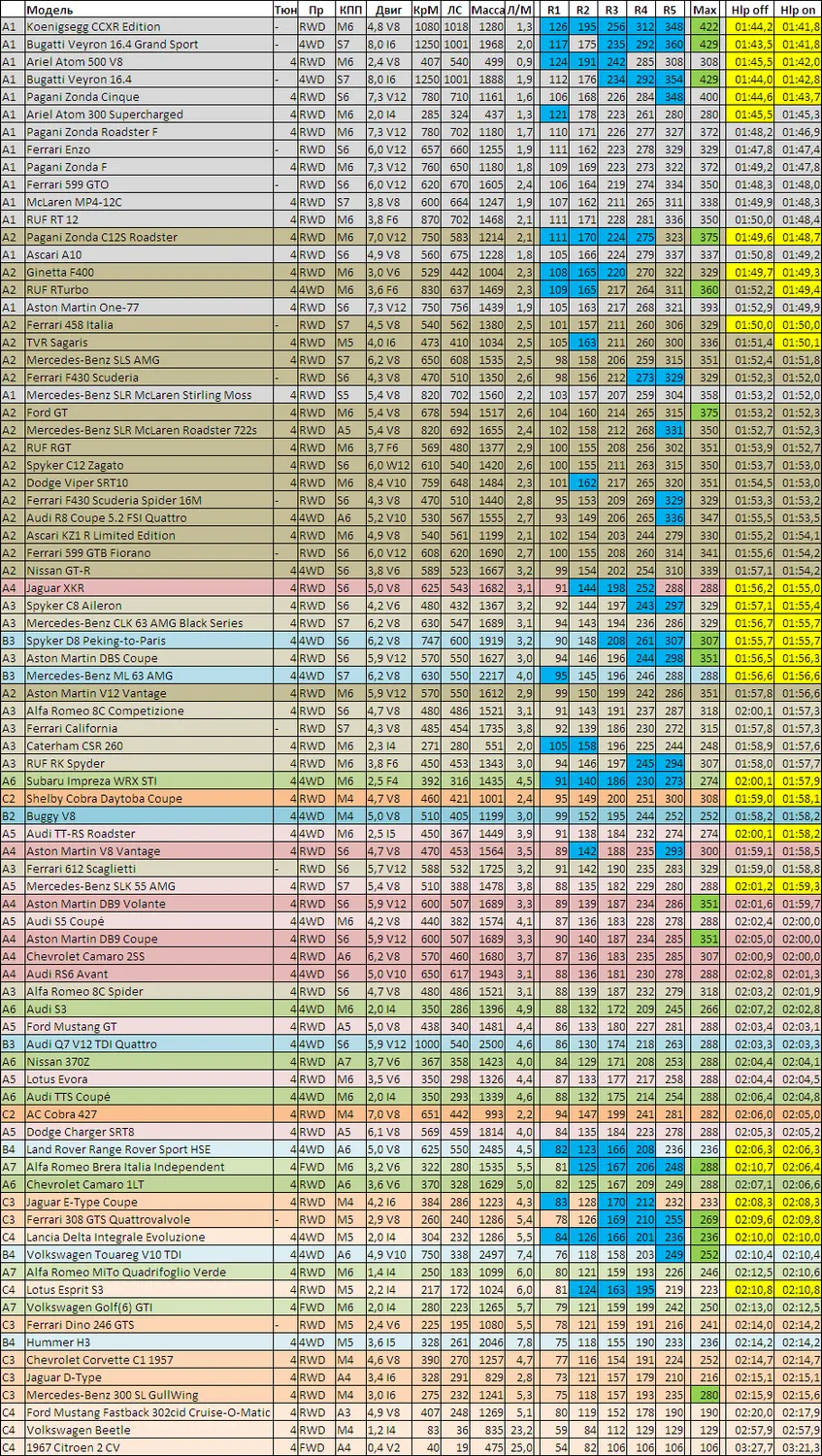Click the 'Ferrari 458 Italia' cell
The height and width of the screenshot is (1456, 822).
tap(148, 325)
